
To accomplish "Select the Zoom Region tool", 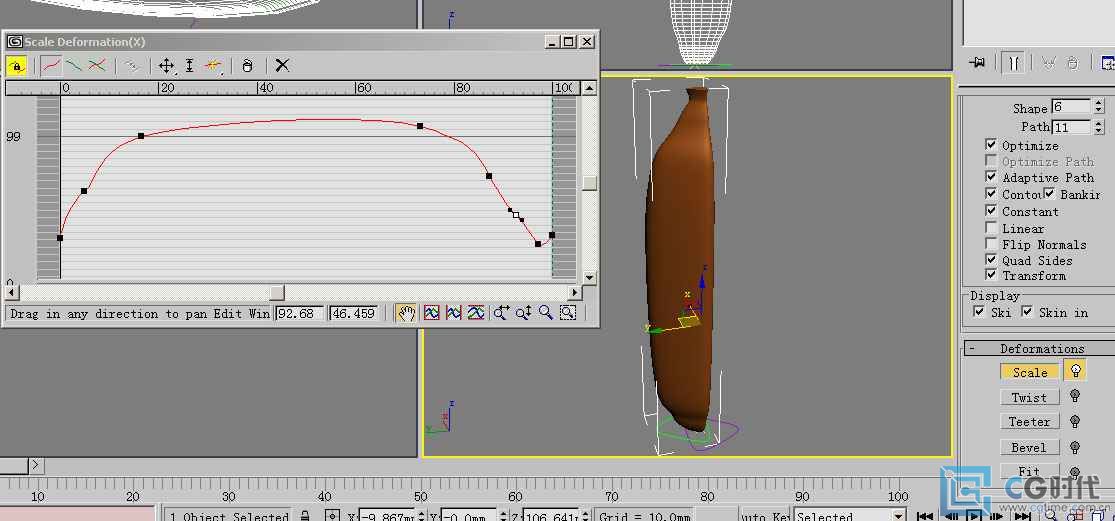I will pyautogui.click(x=567, y=313).
